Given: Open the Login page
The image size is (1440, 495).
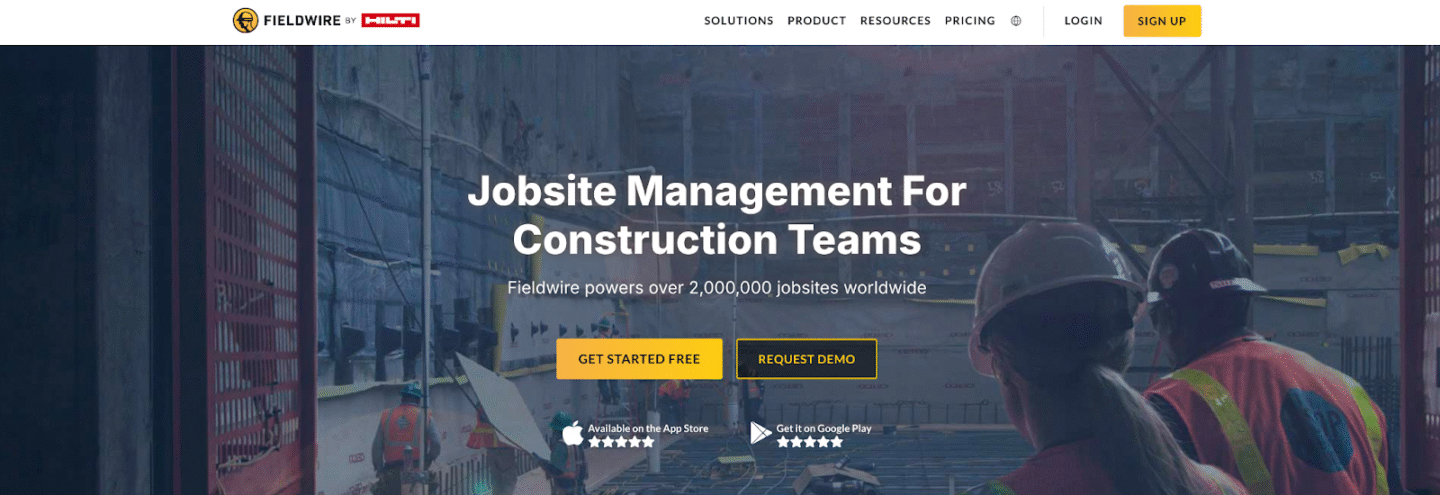Looking at the screenshot, I should pyautogui.click(x=1083, y=21).
